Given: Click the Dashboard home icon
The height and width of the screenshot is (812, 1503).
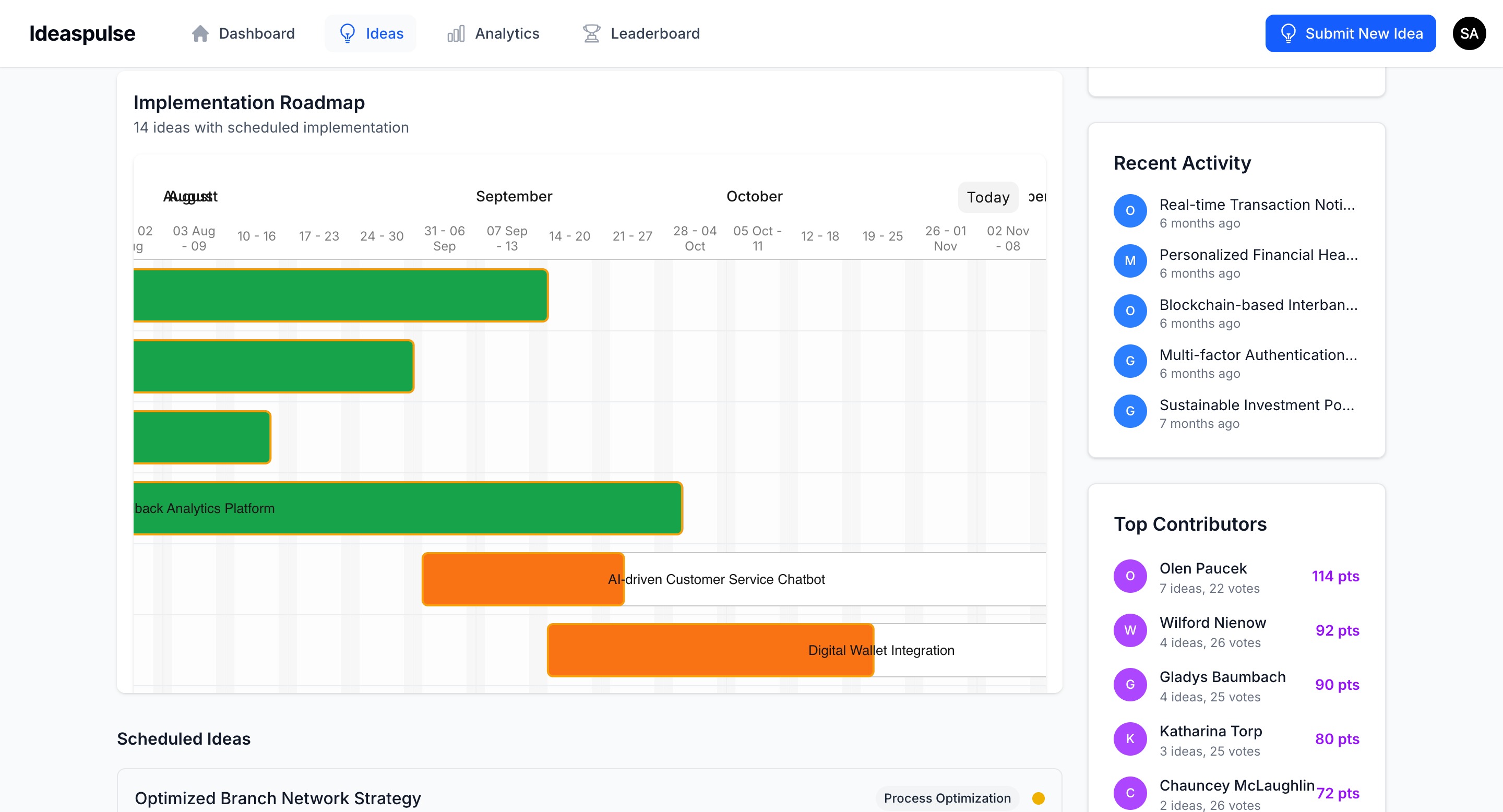Looking at the screenshot, I should 200,34.
